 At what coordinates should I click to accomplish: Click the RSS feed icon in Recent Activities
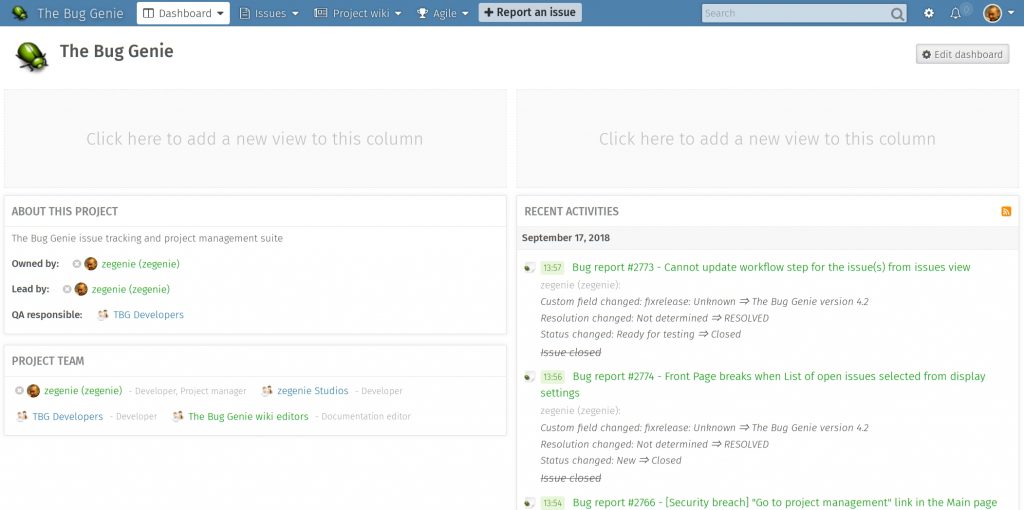point(1006,212)
